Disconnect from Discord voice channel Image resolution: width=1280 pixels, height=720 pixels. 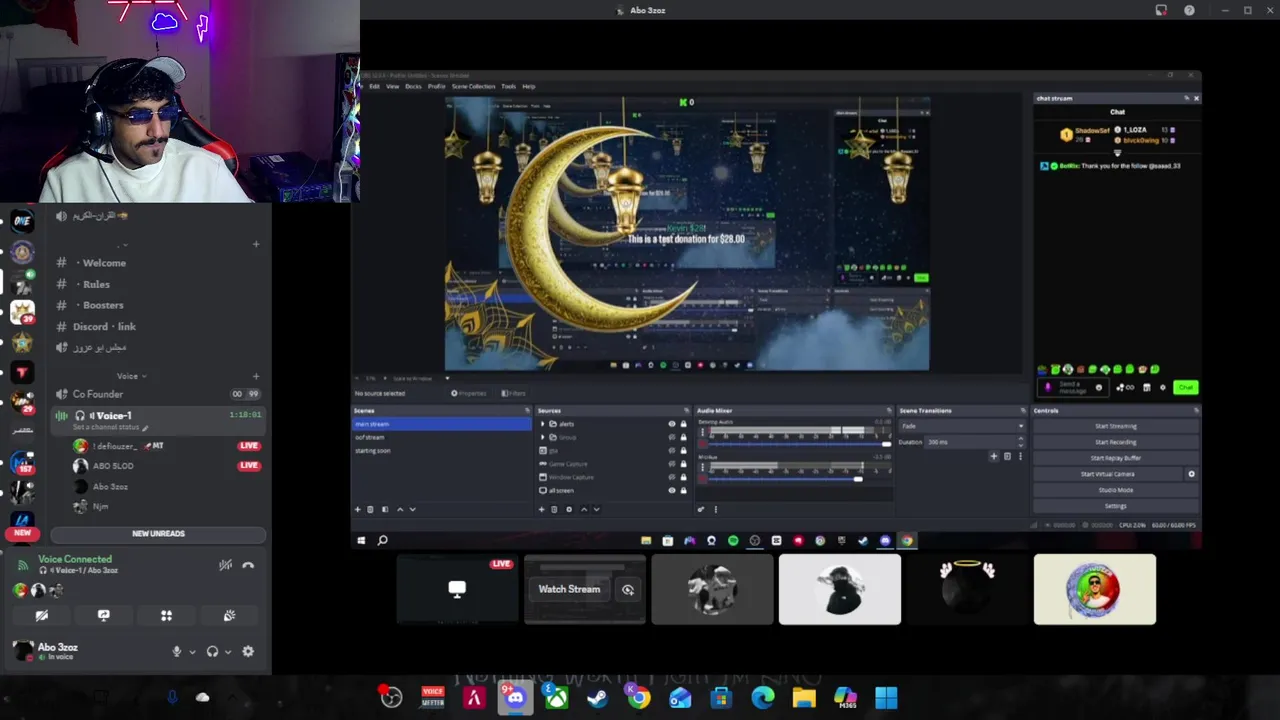click(x=248, y=565)
